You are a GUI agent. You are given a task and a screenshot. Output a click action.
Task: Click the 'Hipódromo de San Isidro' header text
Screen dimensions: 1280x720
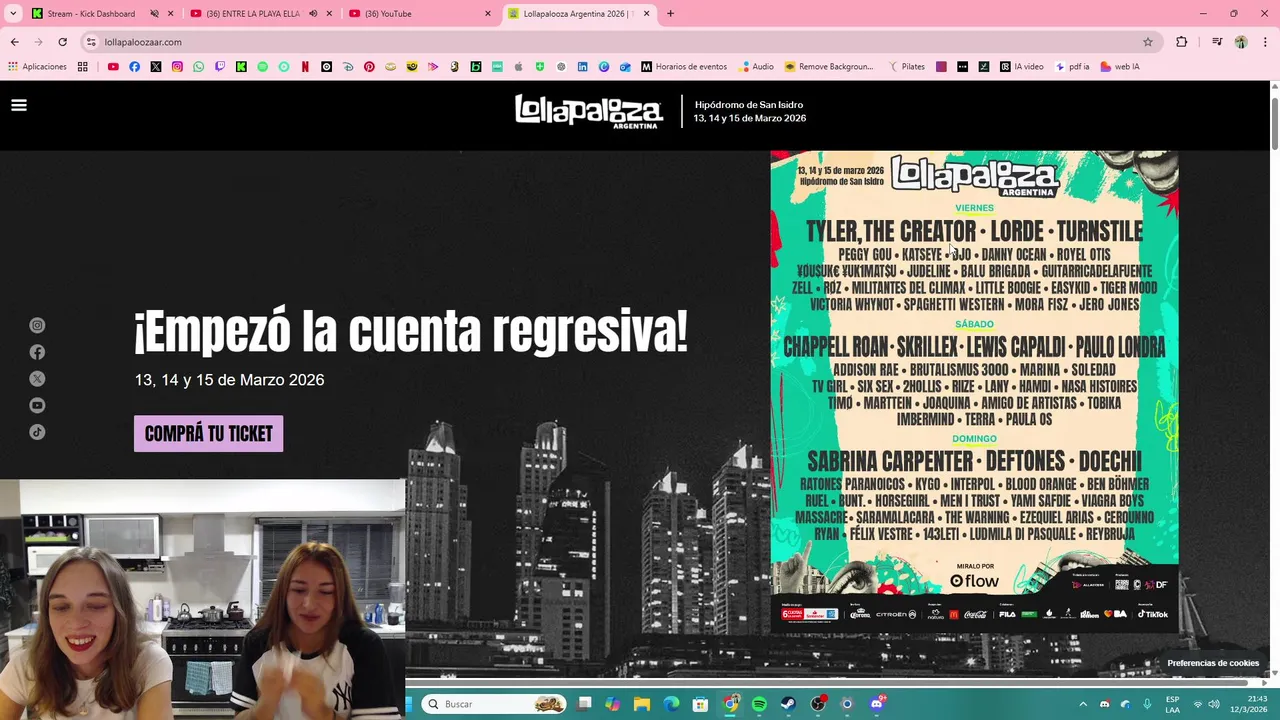click(749, 105)
